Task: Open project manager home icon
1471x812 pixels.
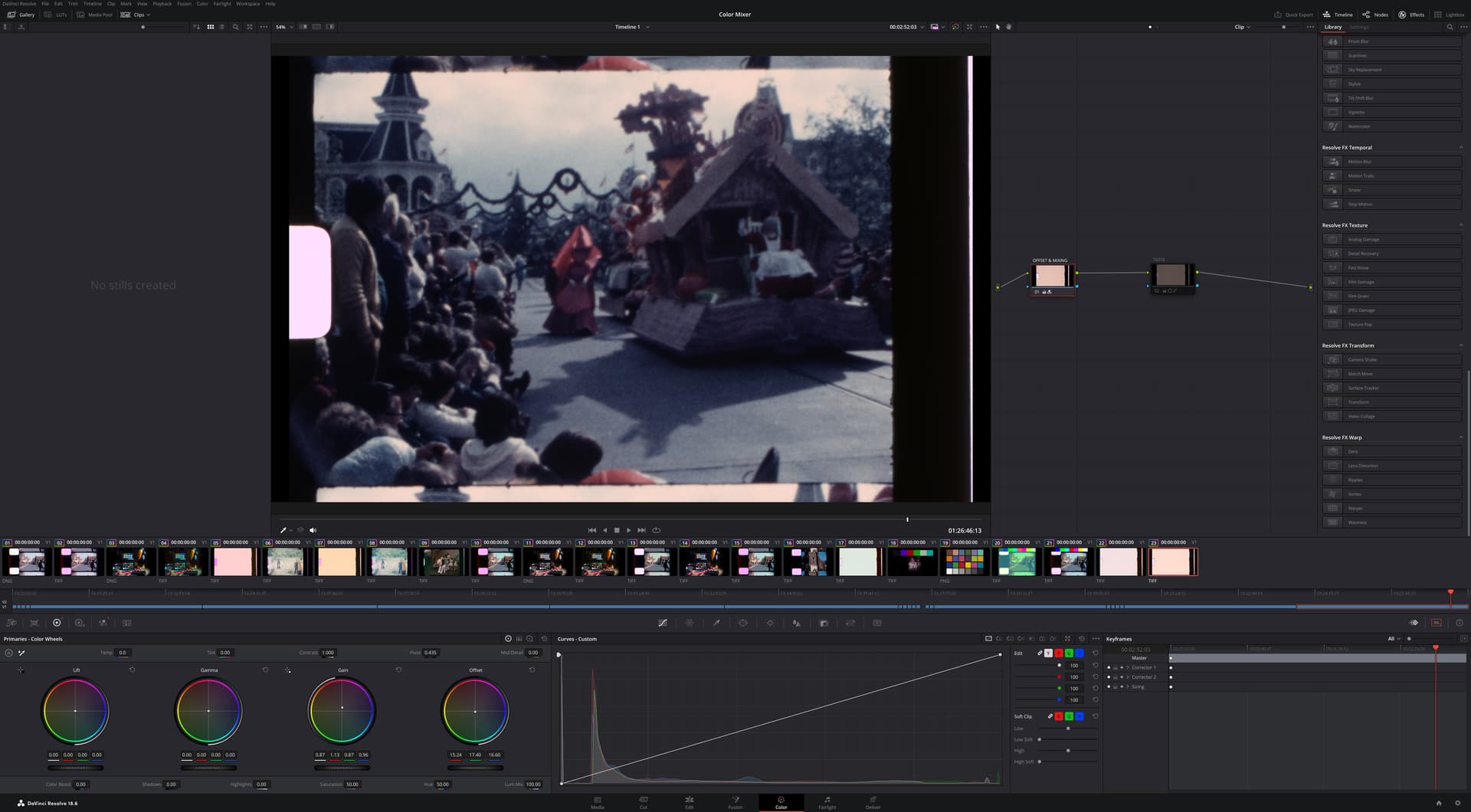Action: tap(1438, 803)
